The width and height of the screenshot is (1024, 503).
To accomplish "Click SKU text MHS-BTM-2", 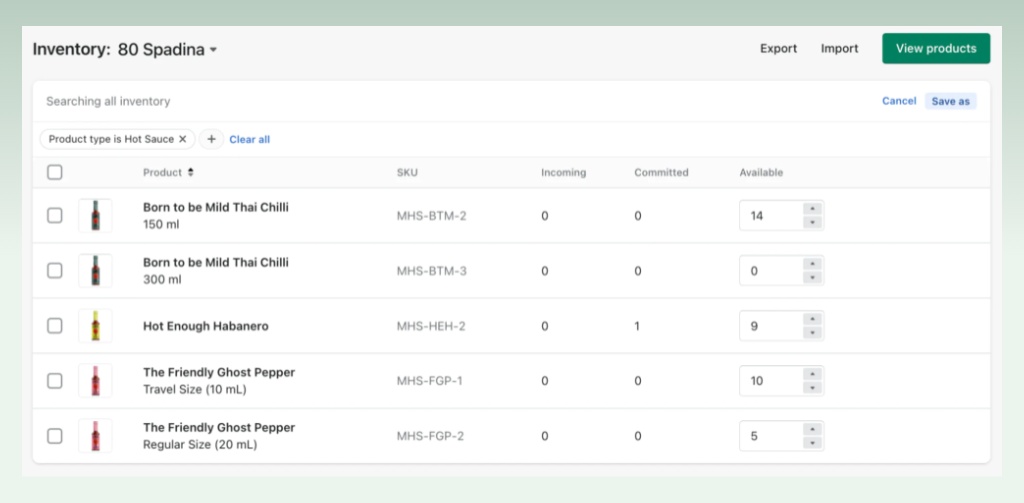I will tap(431, 216).
